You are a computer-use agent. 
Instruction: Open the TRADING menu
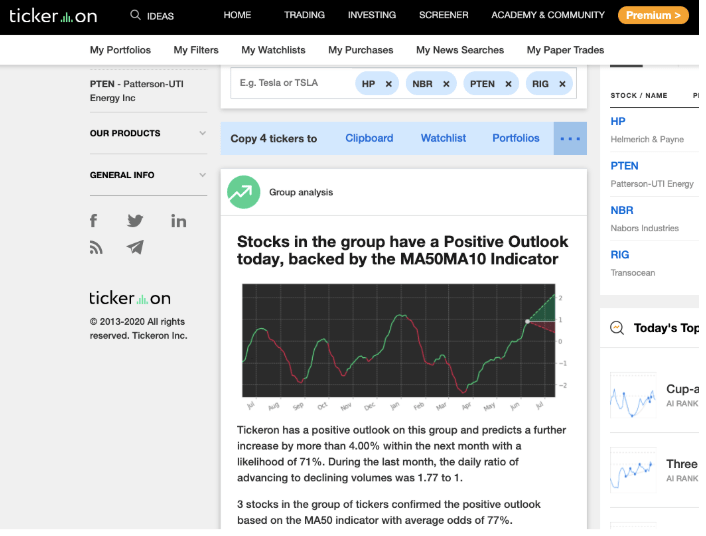304,15
